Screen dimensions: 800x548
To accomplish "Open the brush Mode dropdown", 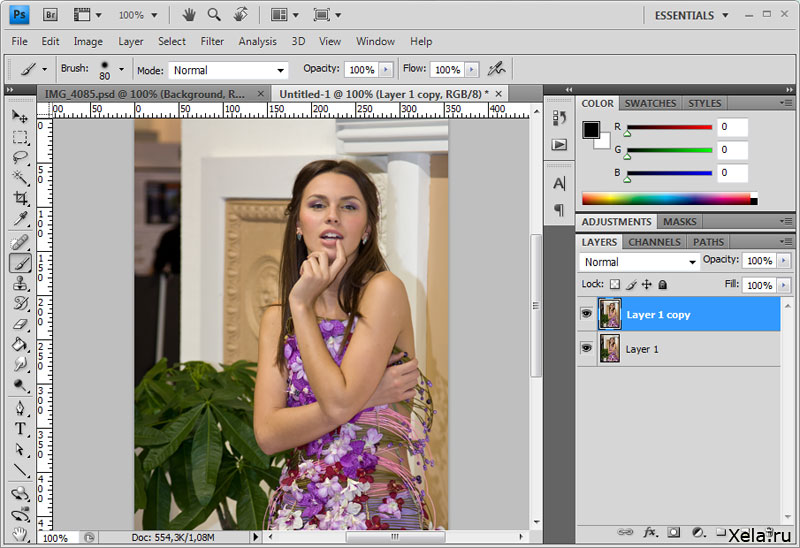I will (227, 70).
